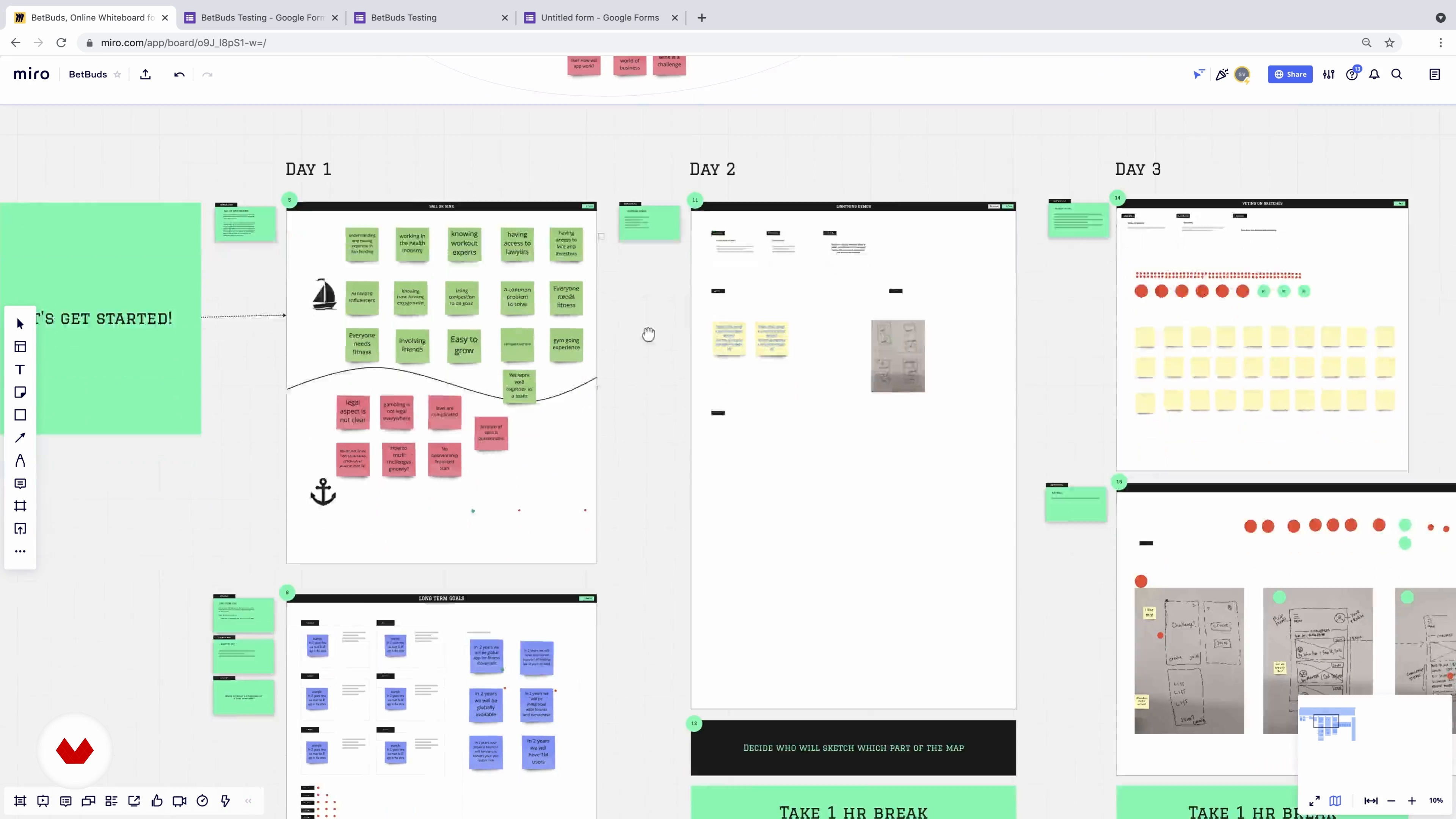Screen dimensions: 1456x819
Task: Switch to Untitled form - Google Forms tab
Action: 601,17
